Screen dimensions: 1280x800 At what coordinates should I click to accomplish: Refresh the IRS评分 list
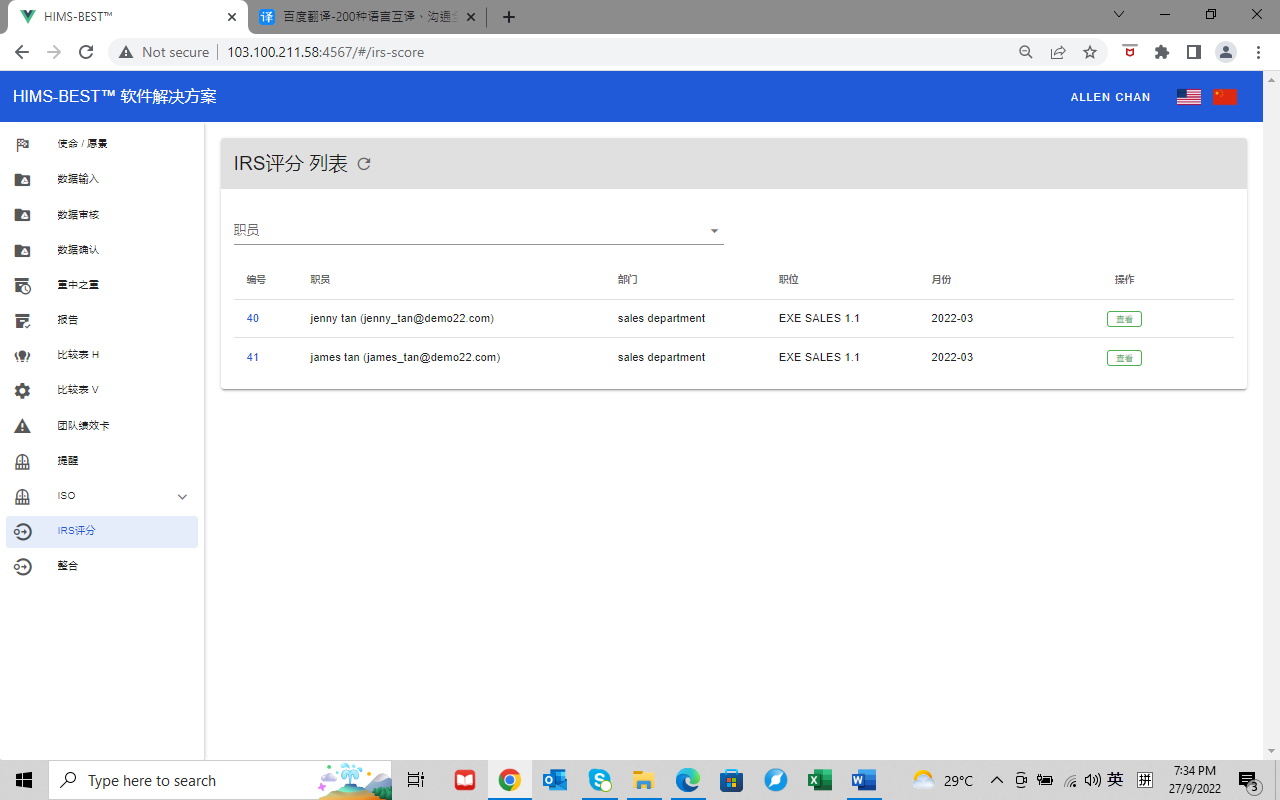[364, 164]
